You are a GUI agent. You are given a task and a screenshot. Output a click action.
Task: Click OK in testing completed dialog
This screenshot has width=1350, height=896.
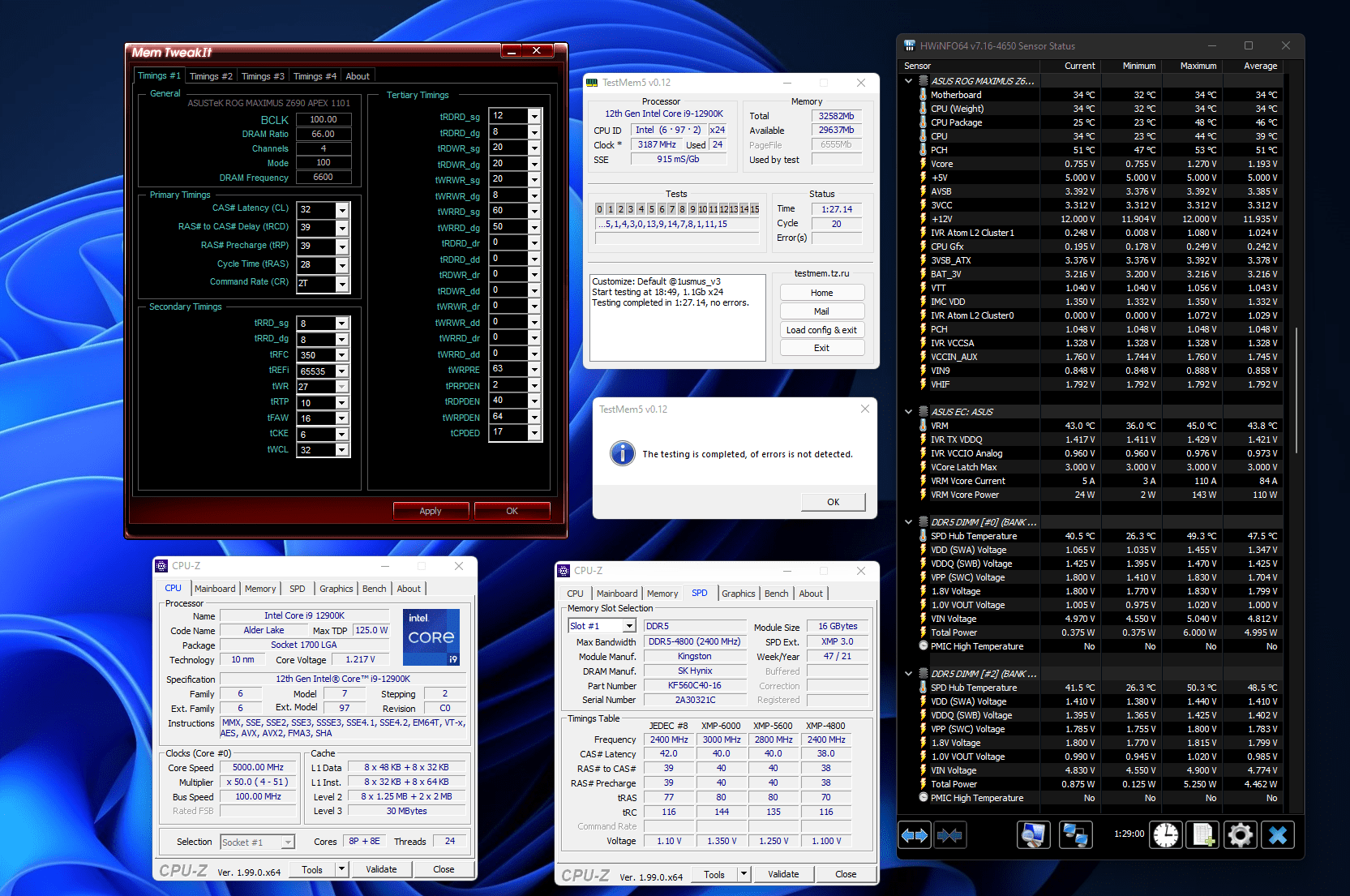point(834,502)
